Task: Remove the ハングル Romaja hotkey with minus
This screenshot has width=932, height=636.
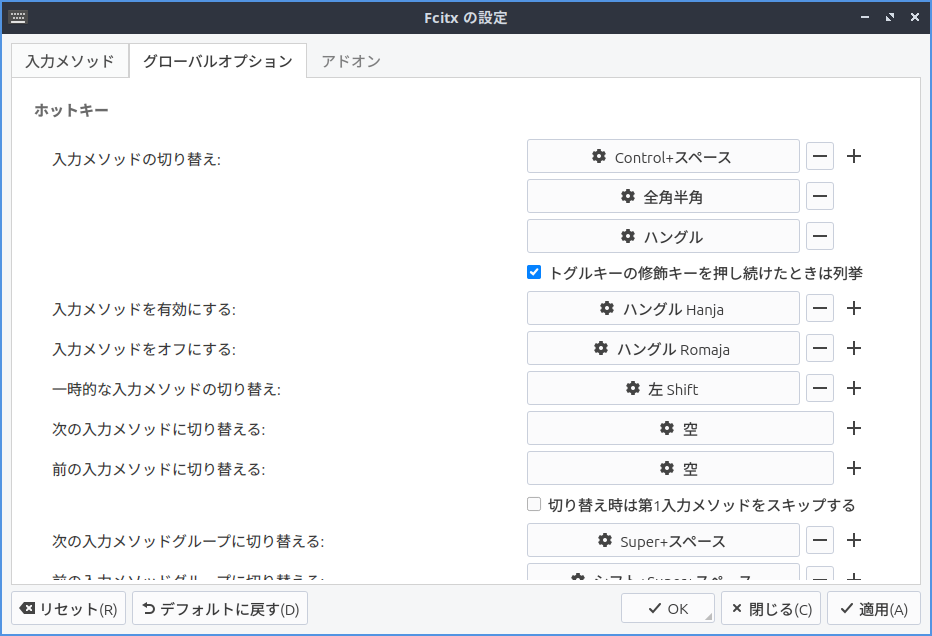Action: pyautogui.click(x=820, y=348)
